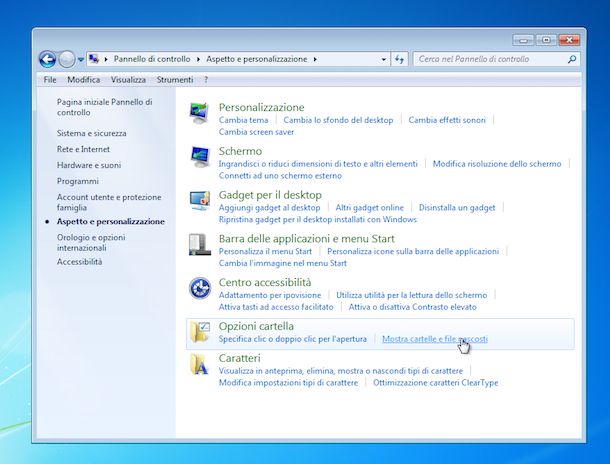The width and height of the screenshot is (610, 464).
Task: Open the Modifica menu
Action: point(84,80)
